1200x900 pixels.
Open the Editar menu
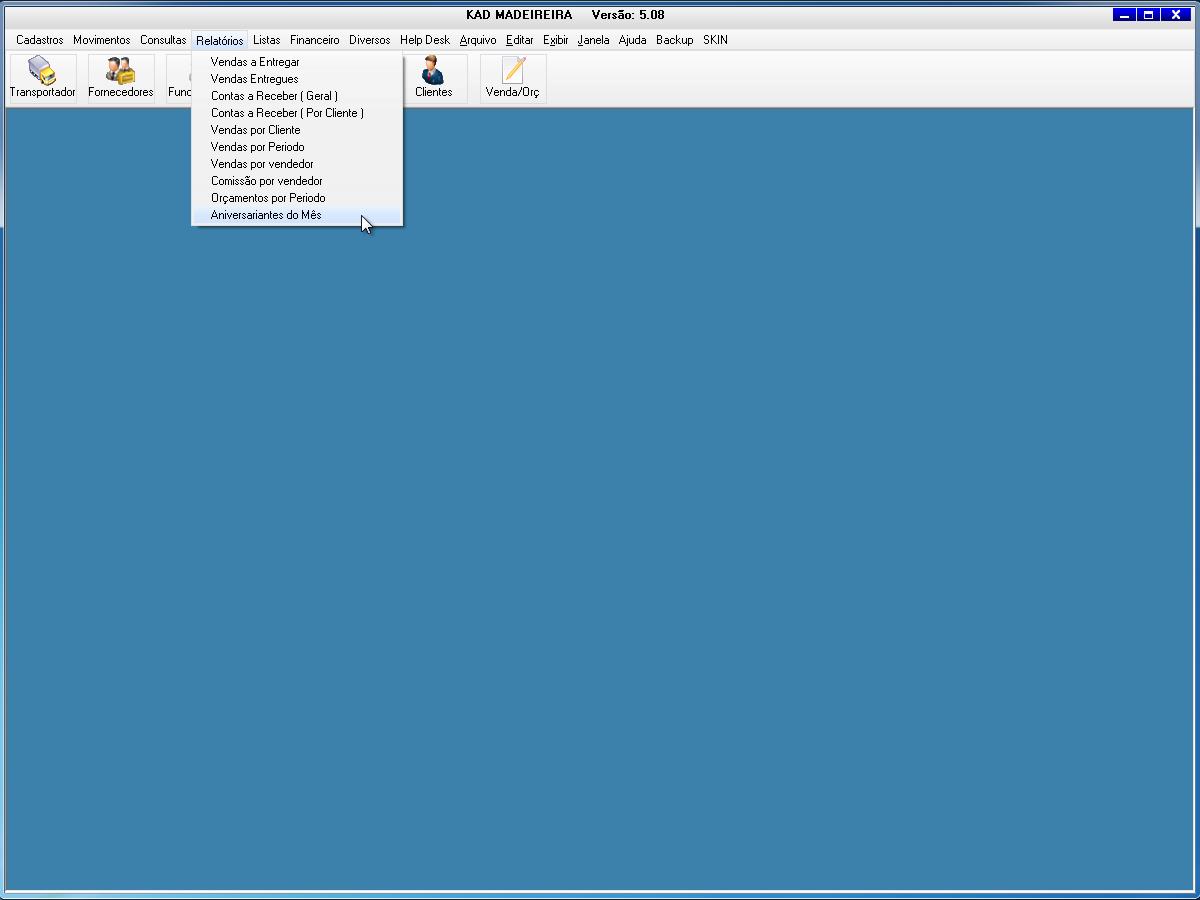click(520, 40)
